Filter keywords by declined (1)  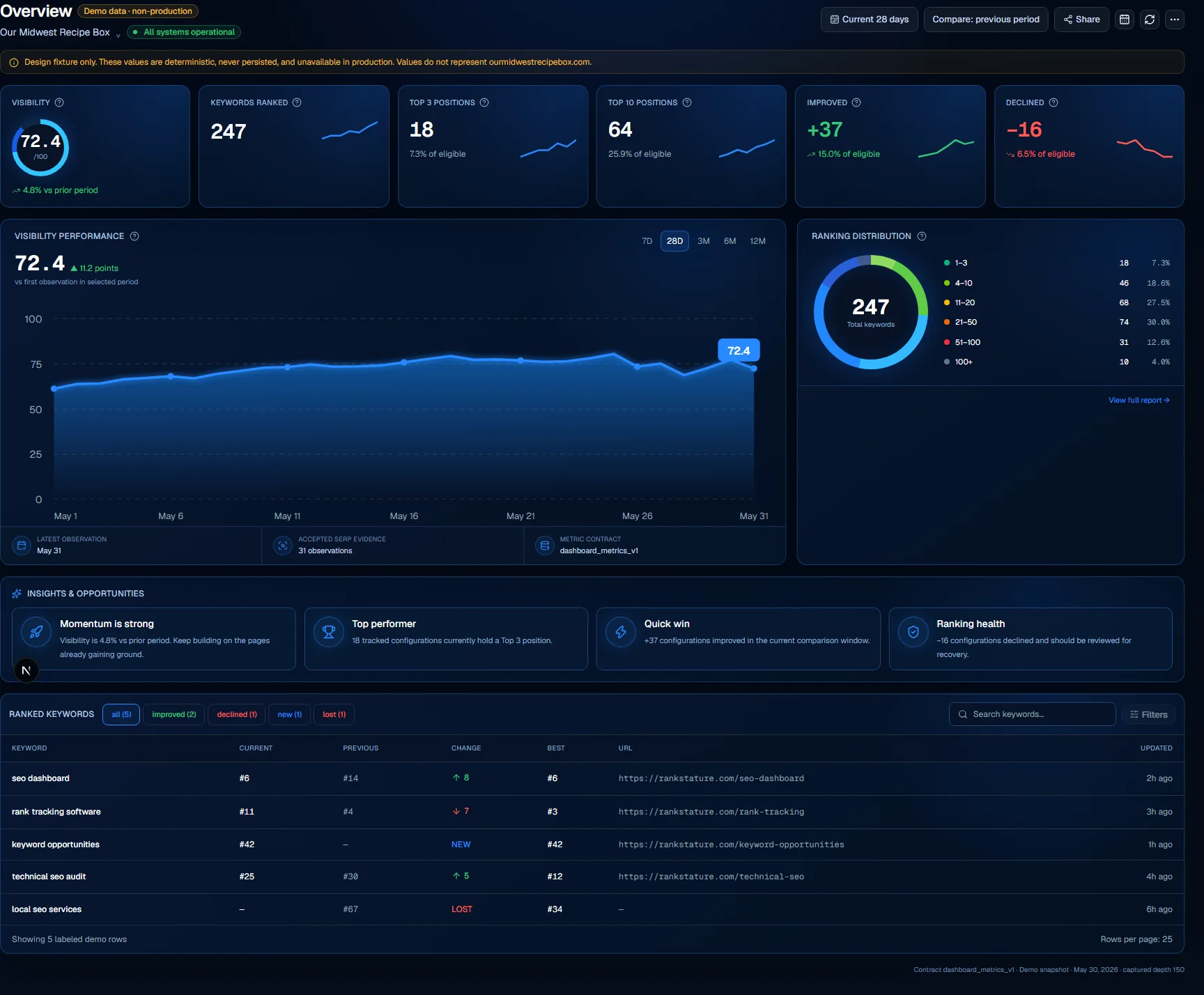(237, 714)
